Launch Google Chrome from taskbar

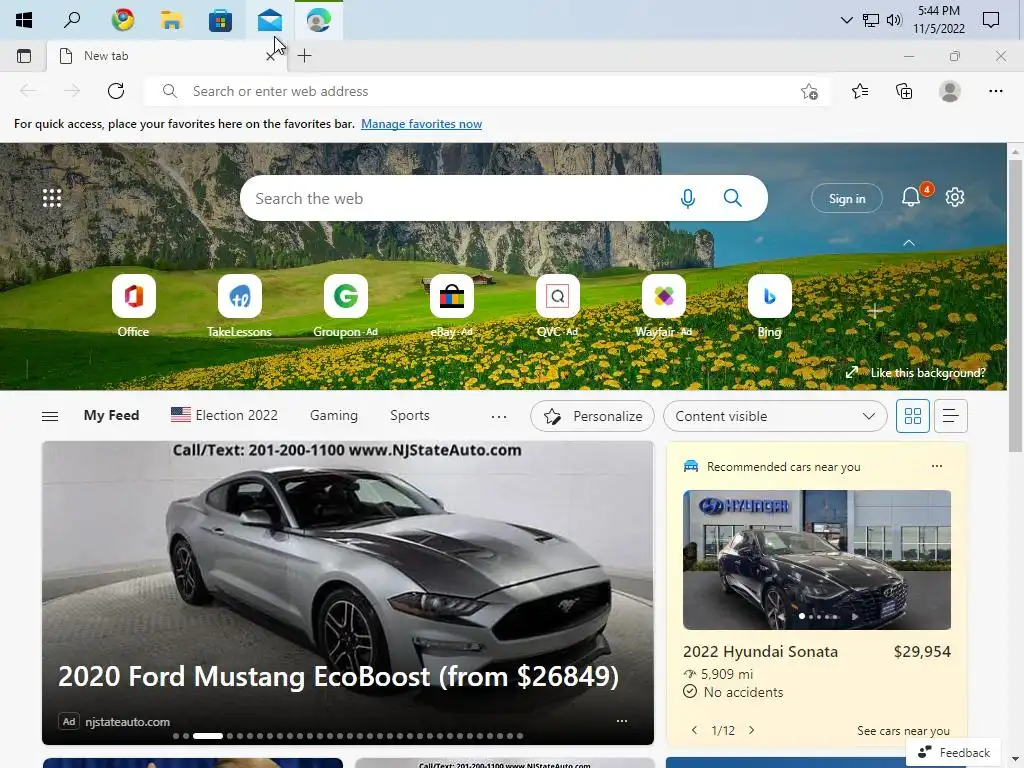tap(122, 20)
